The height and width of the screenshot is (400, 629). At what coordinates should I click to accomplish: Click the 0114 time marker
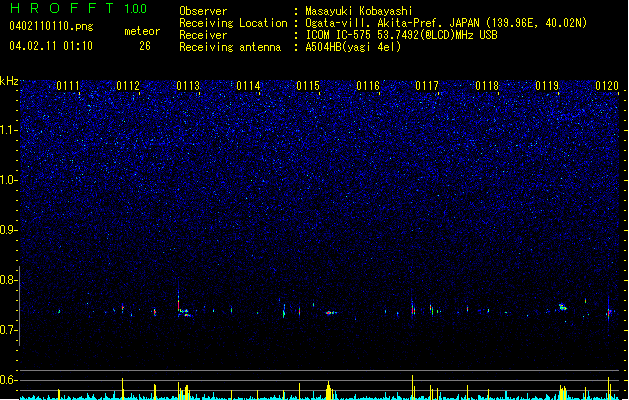(248, 86)
